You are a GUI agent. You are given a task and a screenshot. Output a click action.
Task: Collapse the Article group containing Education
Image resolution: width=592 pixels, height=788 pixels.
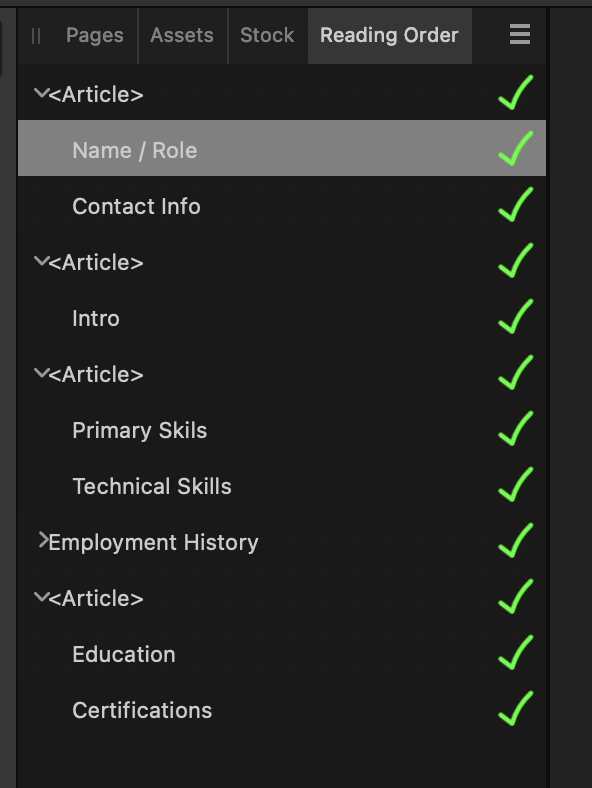click(41, 597)
